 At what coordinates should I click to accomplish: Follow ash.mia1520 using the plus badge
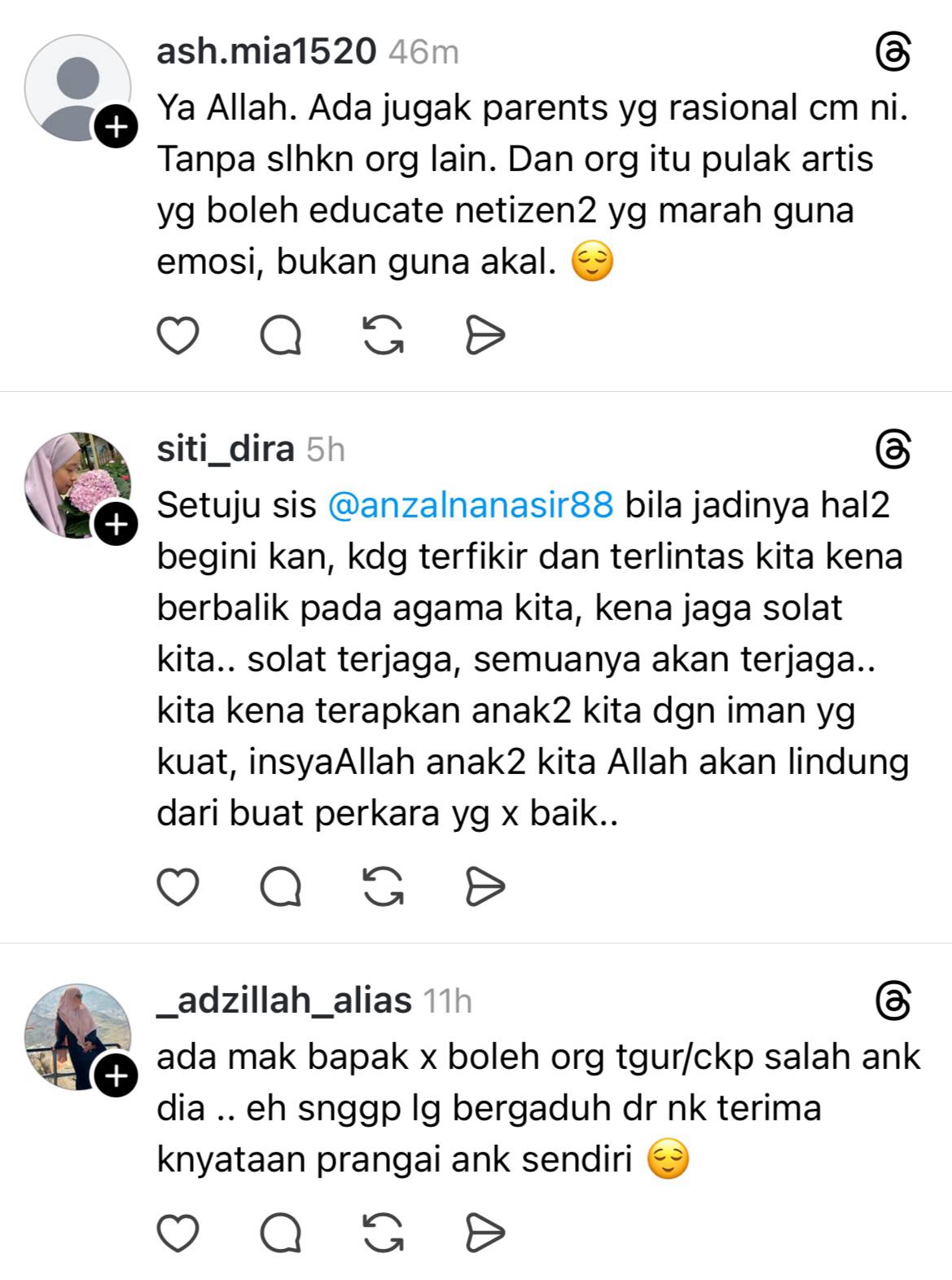[116, 127]
